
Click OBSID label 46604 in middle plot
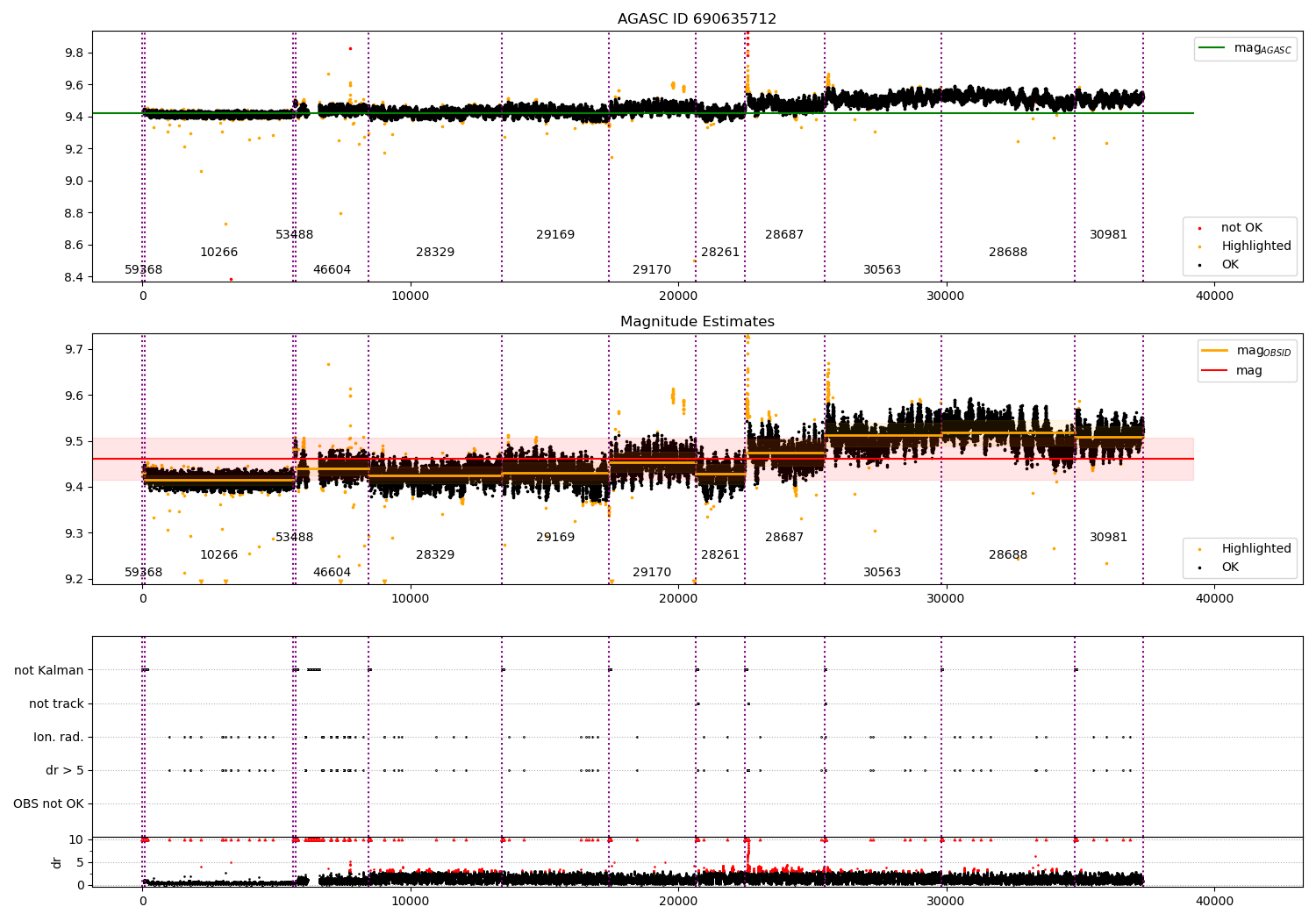(332, 573)
